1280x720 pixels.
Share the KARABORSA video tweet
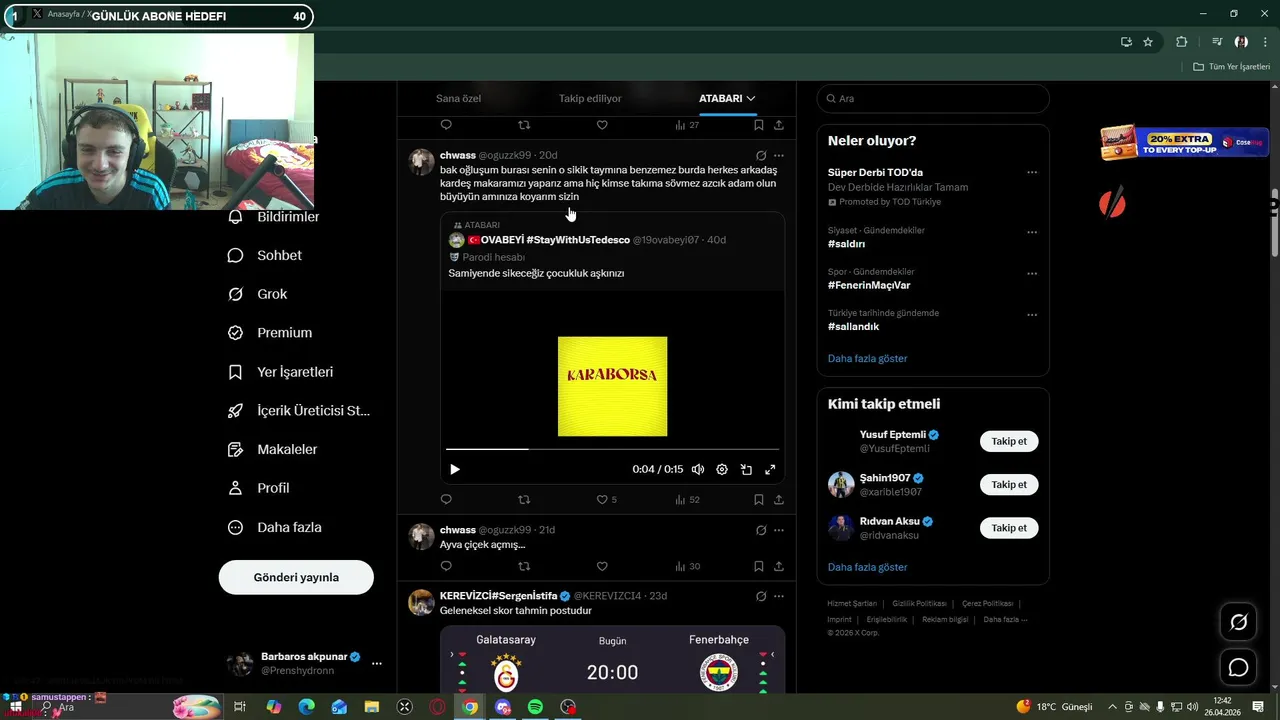tap(778, 499)
